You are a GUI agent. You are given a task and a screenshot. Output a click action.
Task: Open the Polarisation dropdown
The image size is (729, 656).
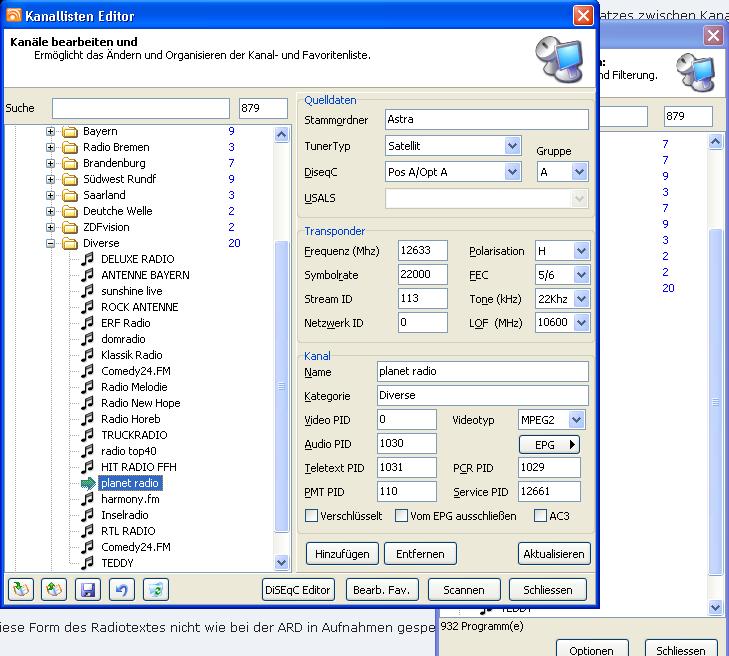581,251
